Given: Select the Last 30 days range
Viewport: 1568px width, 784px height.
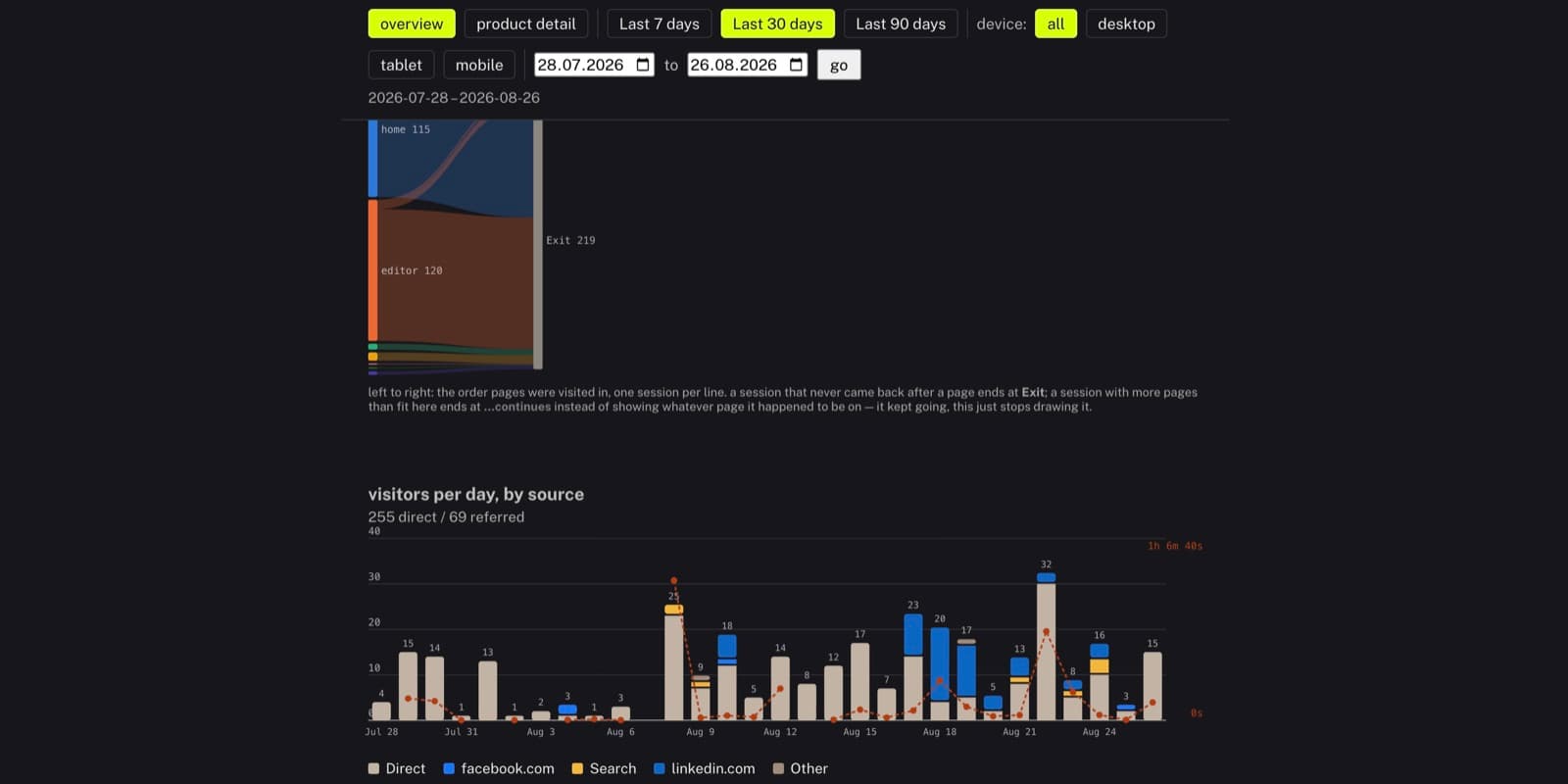Looking at the screenshot, I should [778, 24].
